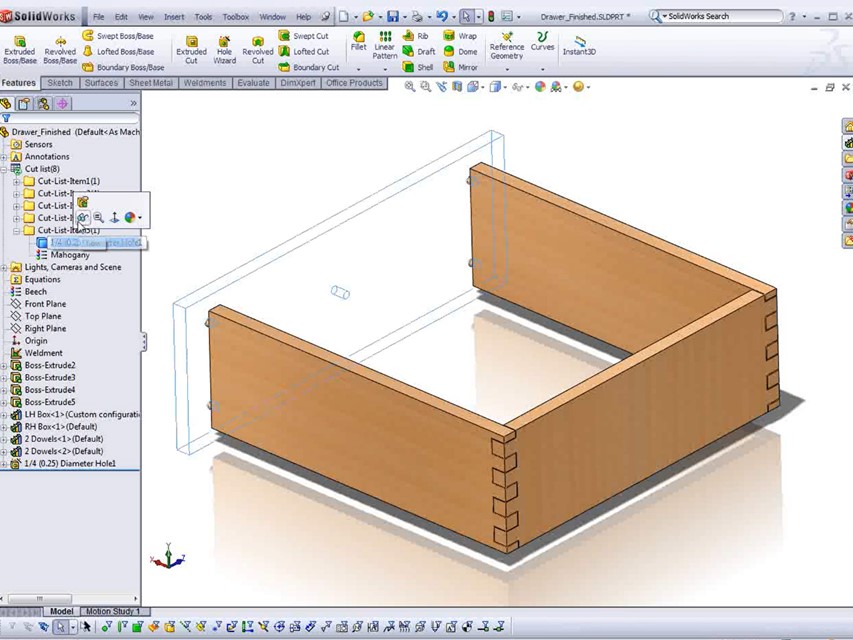Click the Fillet feature icon
Image resolution: width=853 pixels, height=640 pixels.
pos(358,42)
